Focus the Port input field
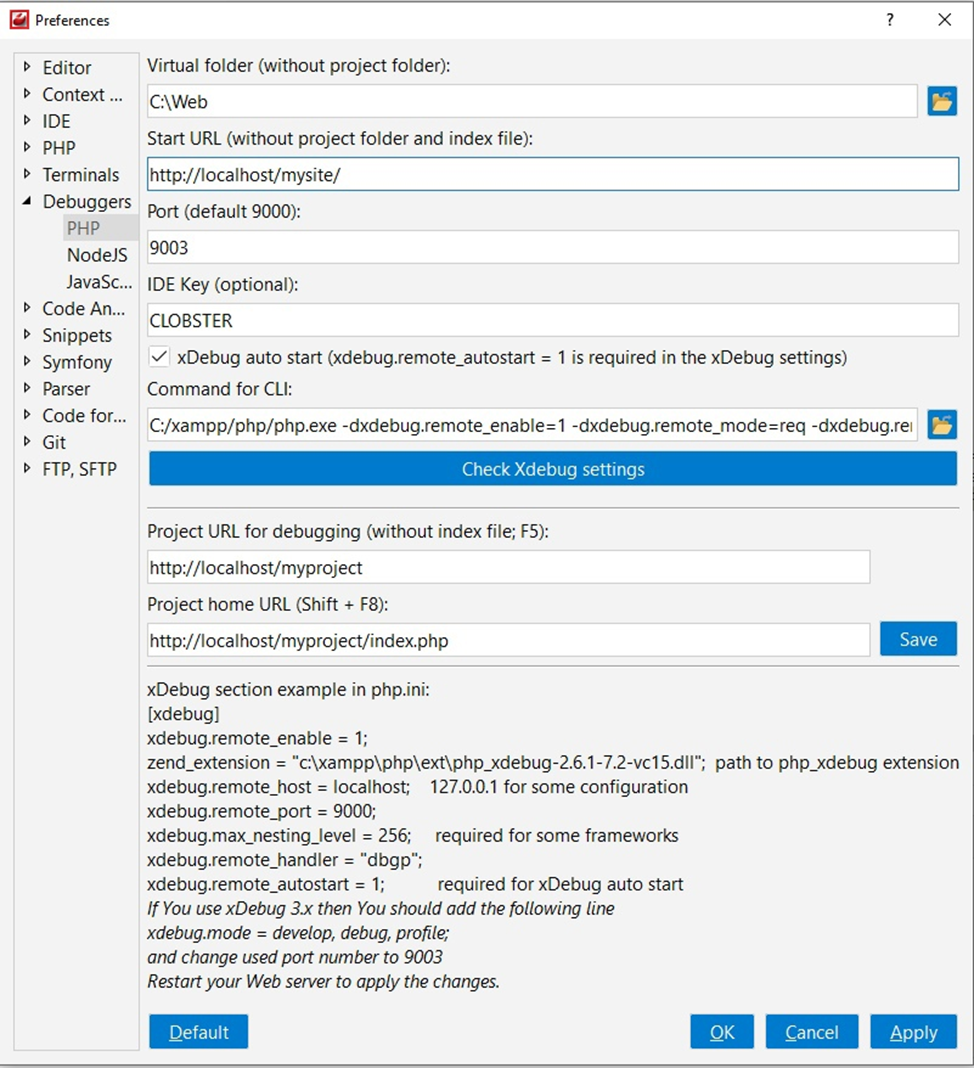This screenshot has height=1068, width=974. tap(553, 247)
